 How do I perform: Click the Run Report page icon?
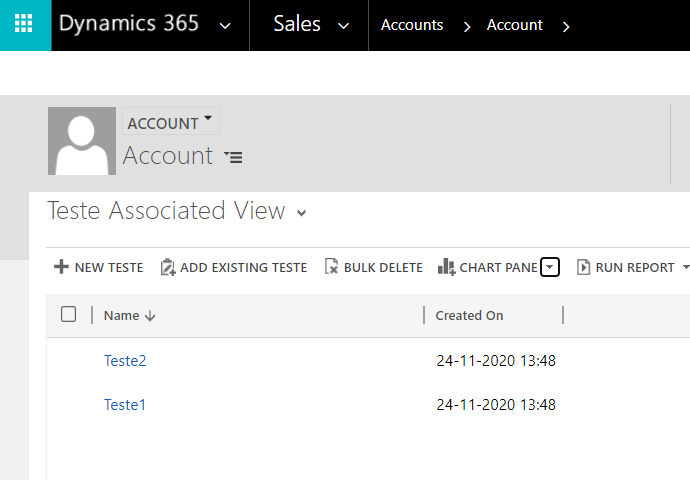(x=583, y=267)
